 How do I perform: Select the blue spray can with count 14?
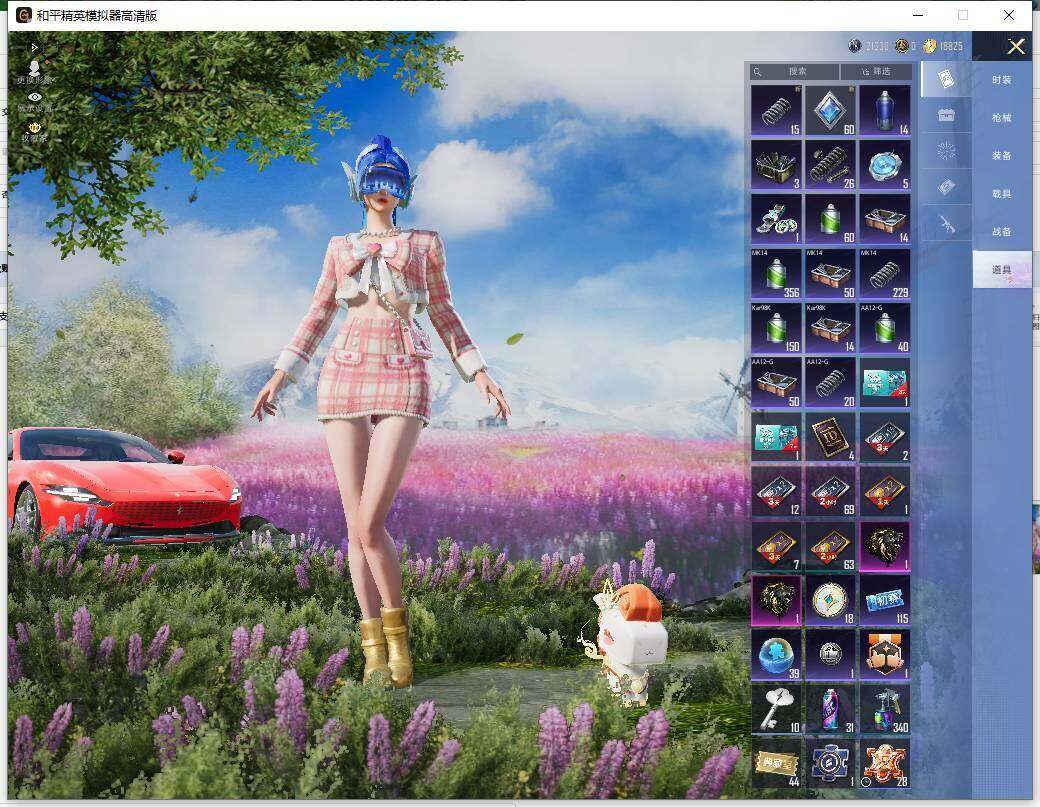pos(885,110)
